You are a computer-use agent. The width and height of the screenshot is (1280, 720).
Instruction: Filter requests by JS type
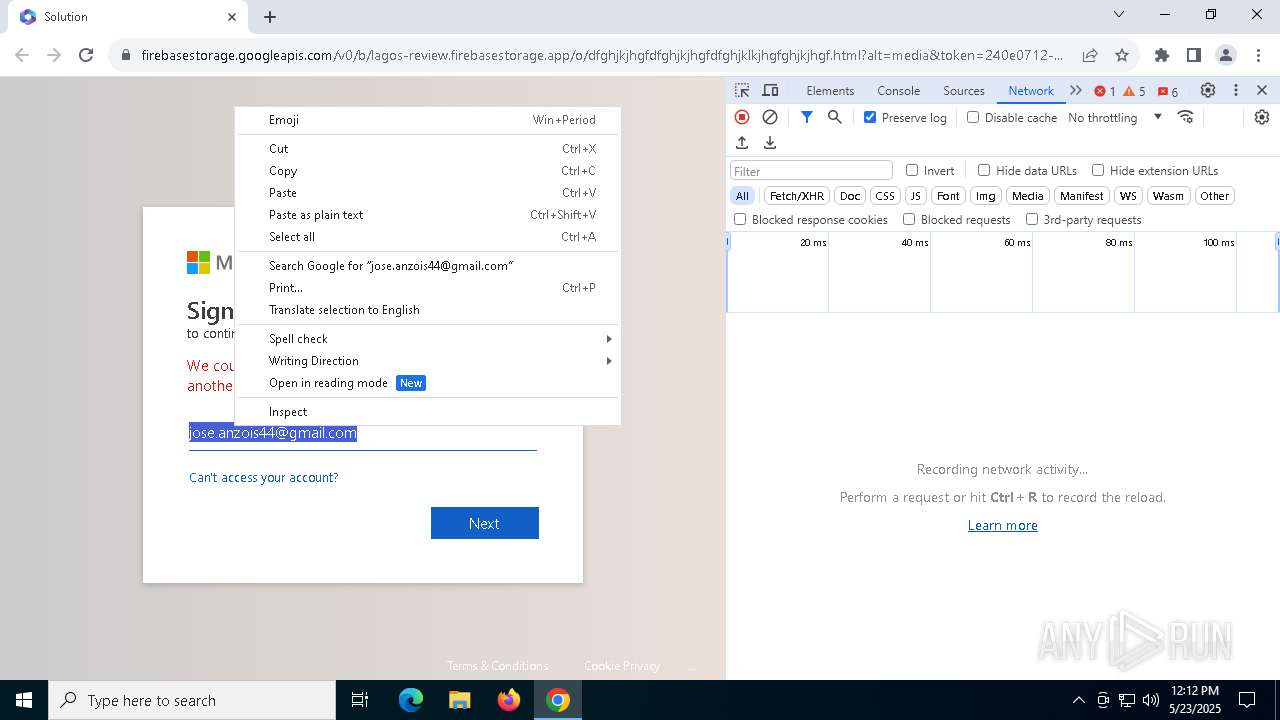tap(915, 196)
